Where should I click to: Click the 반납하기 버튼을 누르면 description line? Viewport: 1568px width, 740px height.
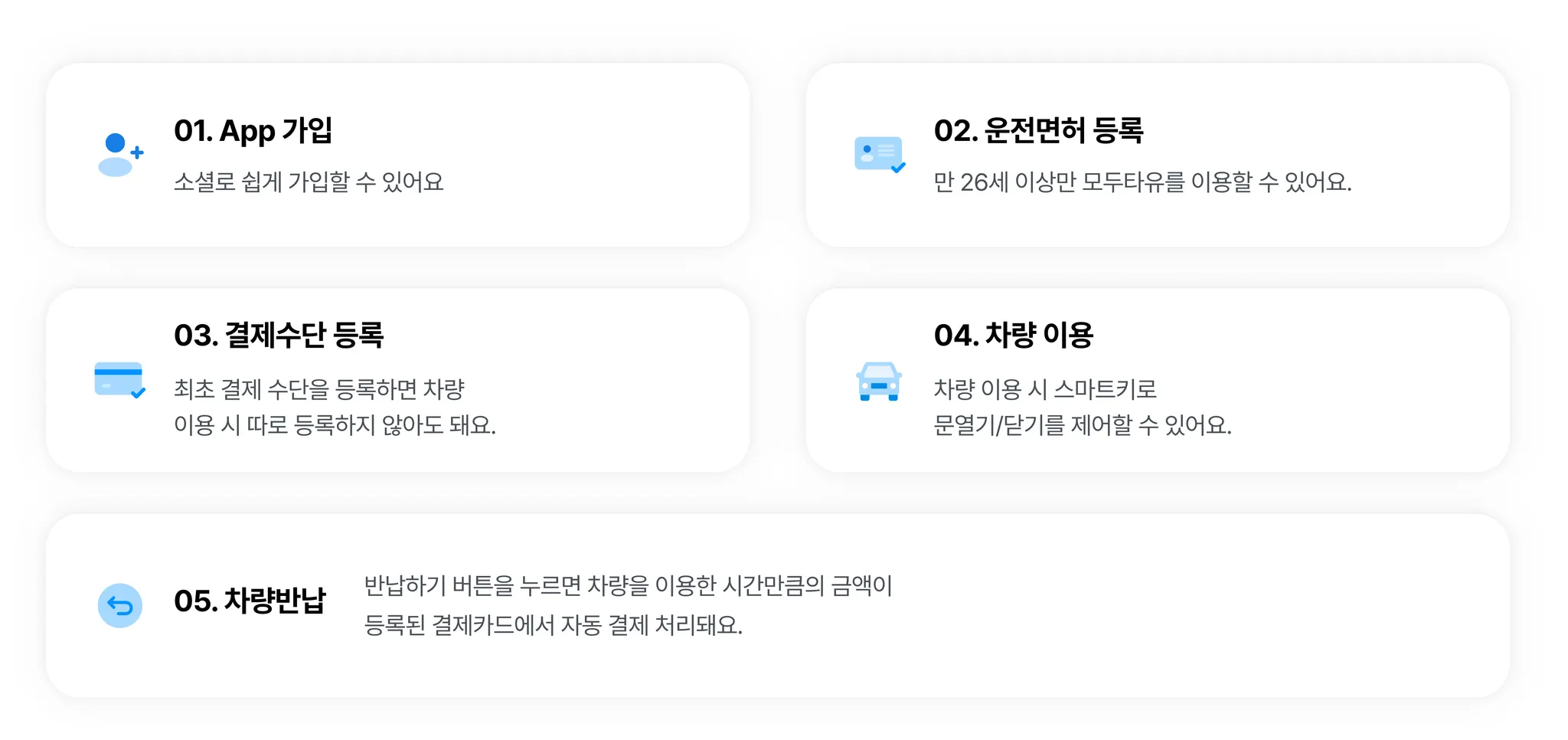click(629, 586)
